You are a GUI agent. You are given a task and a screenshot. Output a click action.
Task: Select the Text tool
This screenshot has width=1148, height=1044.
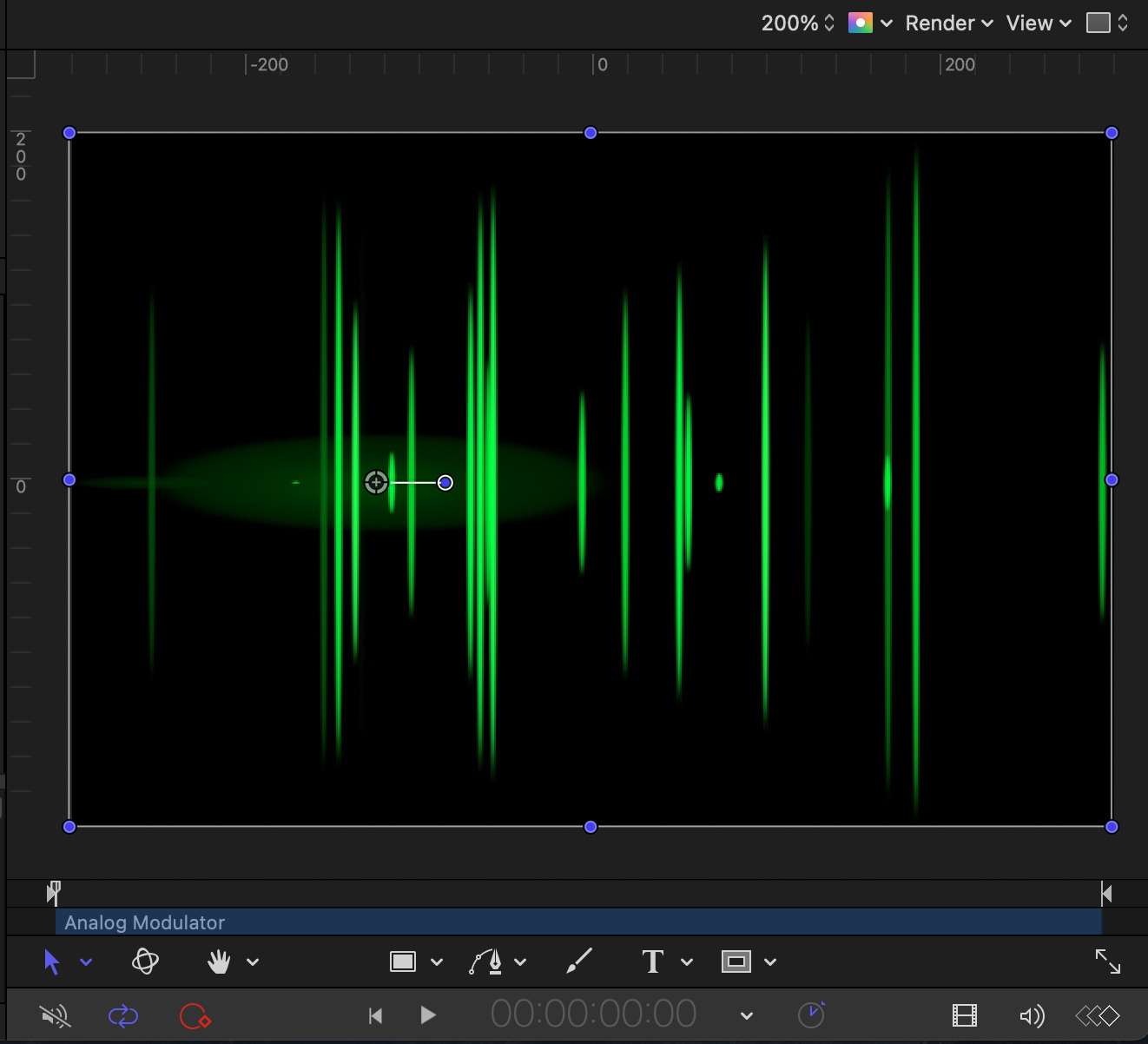(x=652, y=961)
